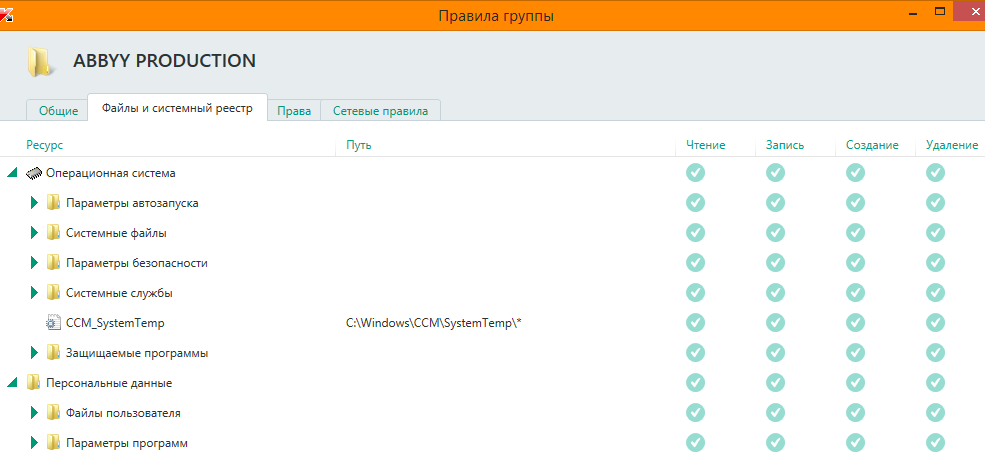Image resolution: width=985 pixels, height=466 pixels.
Task: Click folder icon of Файлы пользователя
Action: [x=53, y=413]
